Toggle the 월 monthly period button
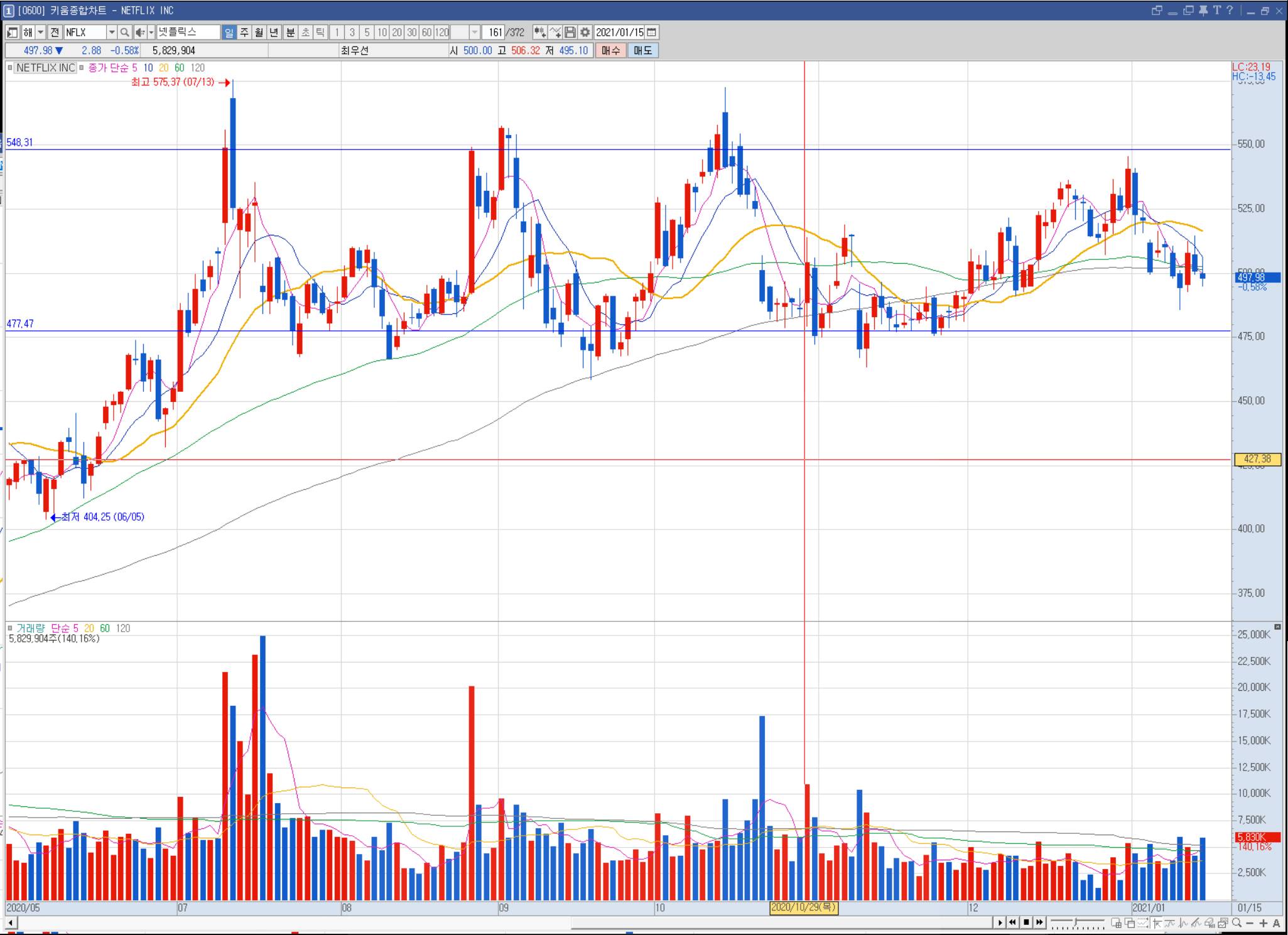Screen dimensions: 1288x935 (x=259, y=33)
